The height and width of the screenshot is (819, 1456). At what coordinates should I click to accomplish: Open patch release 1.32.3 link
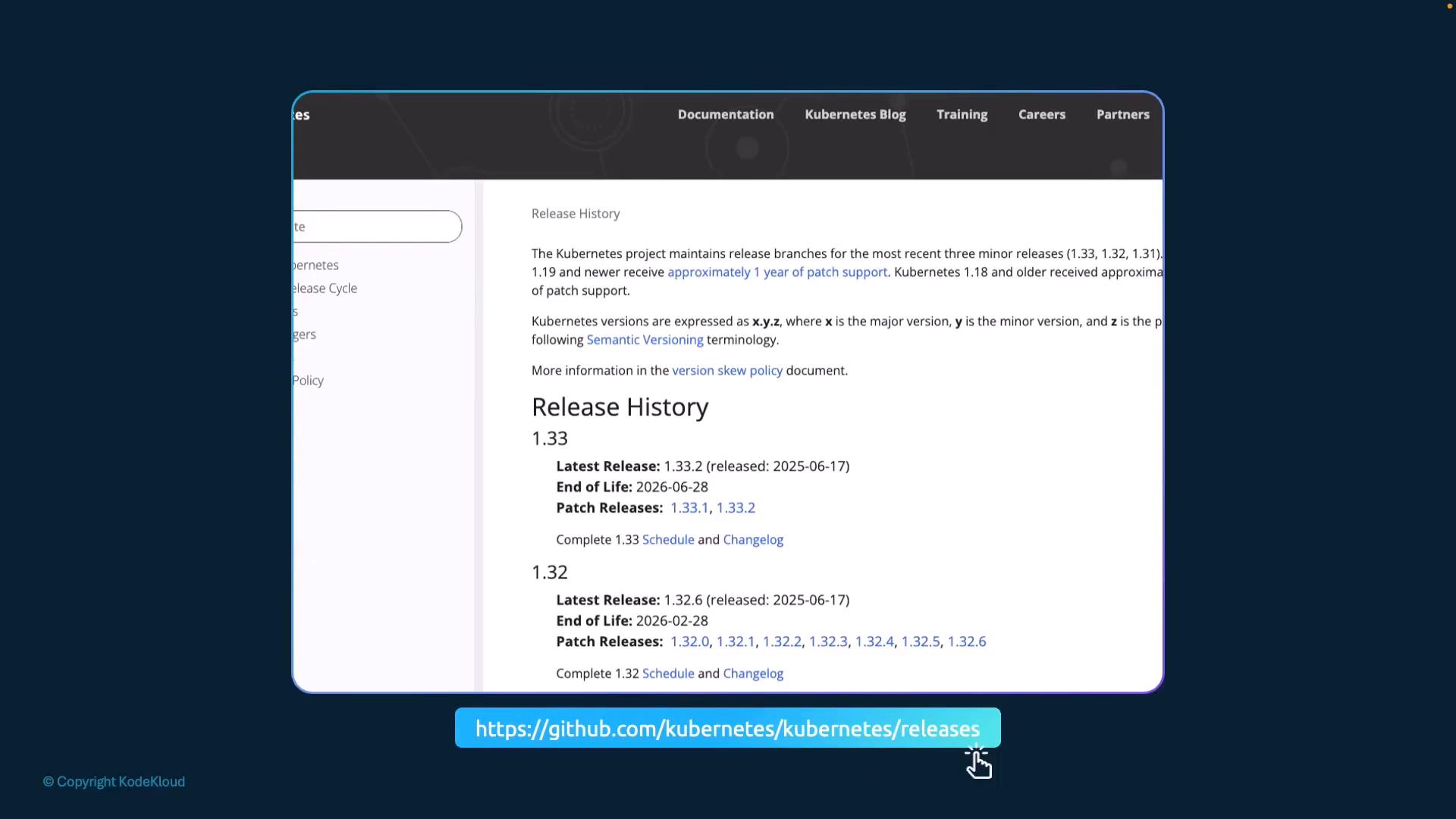pos(828,642)
